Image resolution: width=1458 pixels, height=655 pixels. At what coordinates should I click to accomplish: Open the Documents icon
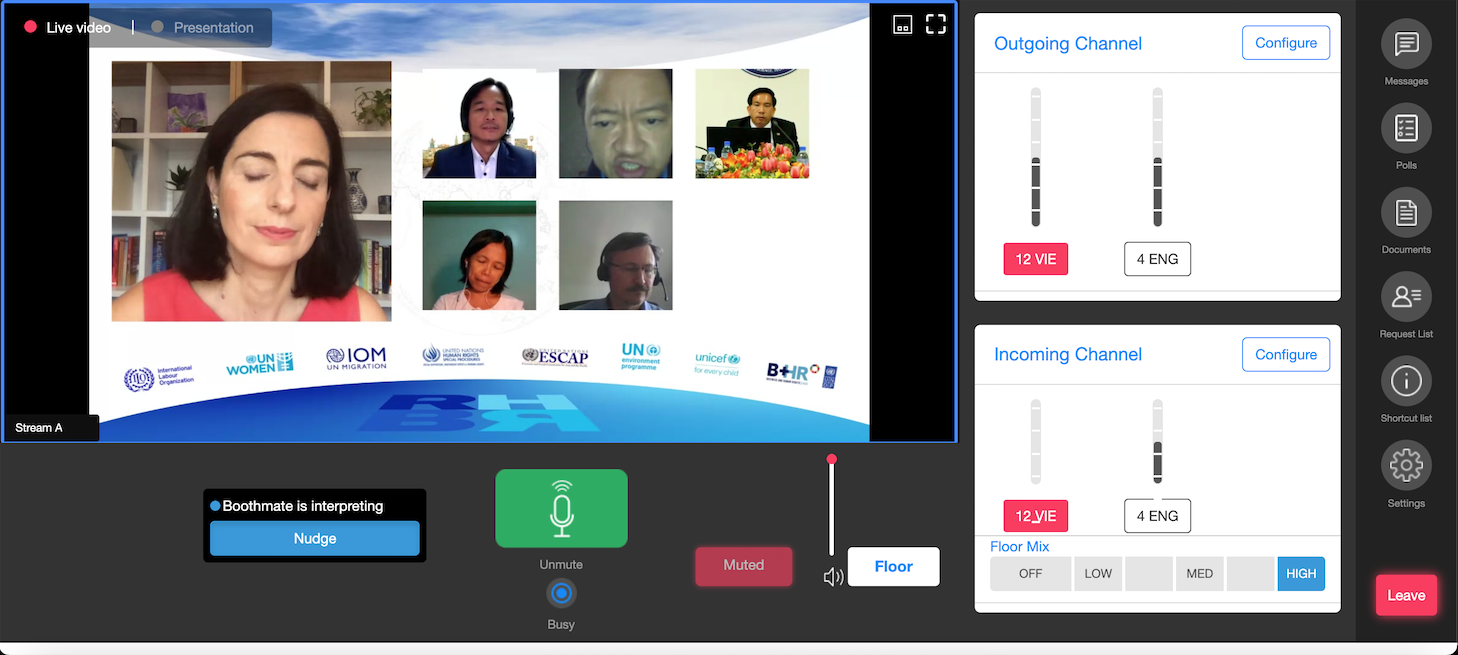1406,213
